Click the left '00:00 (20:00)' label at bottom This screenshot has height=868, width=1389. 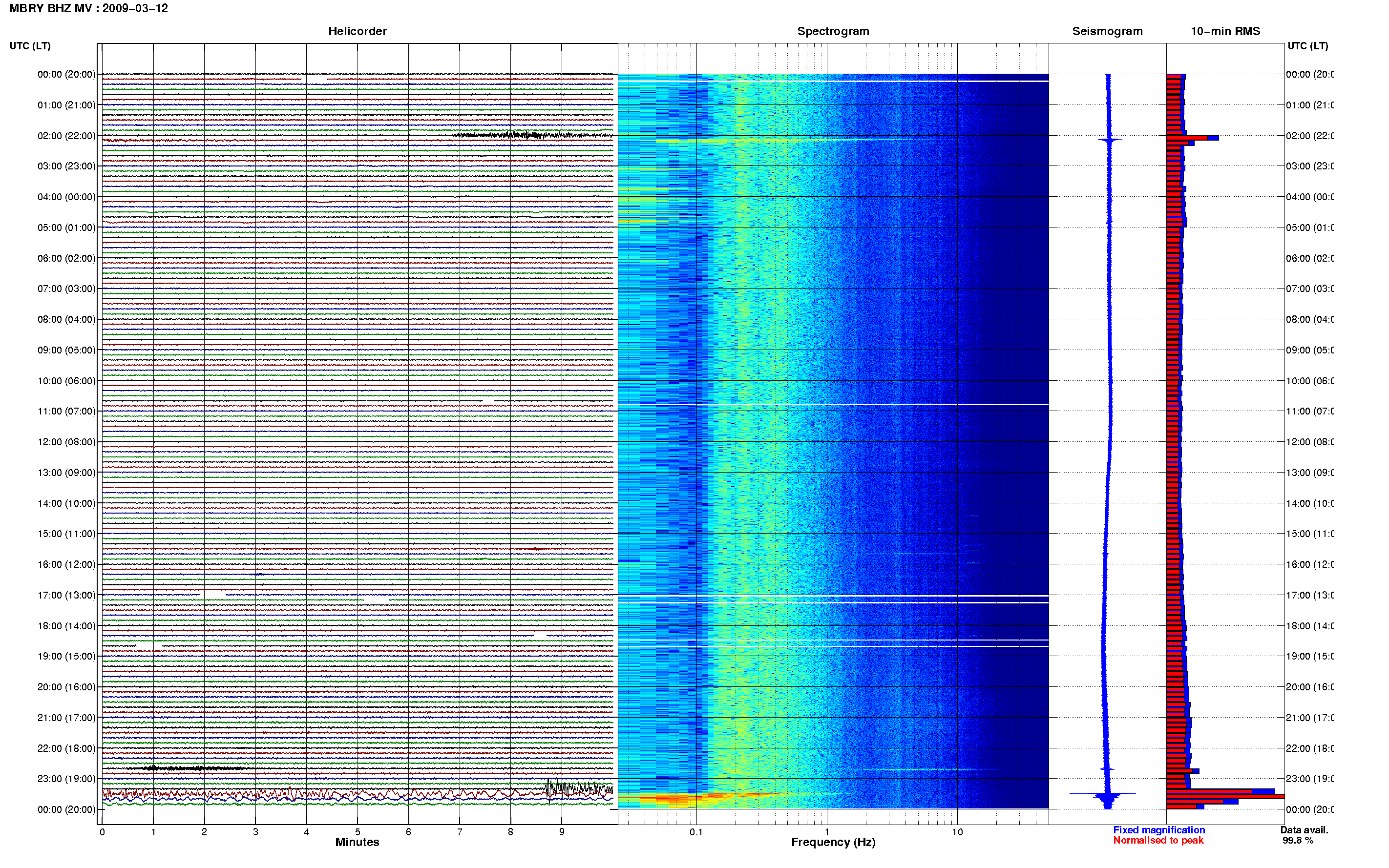[x=66, y=809]
